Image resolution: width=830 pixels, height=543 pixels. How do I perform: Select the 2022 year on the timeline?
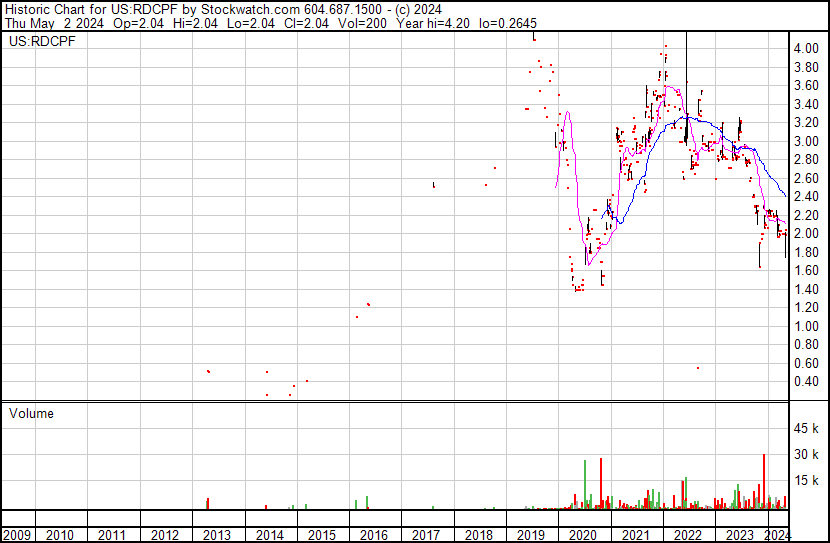point(688,535)
